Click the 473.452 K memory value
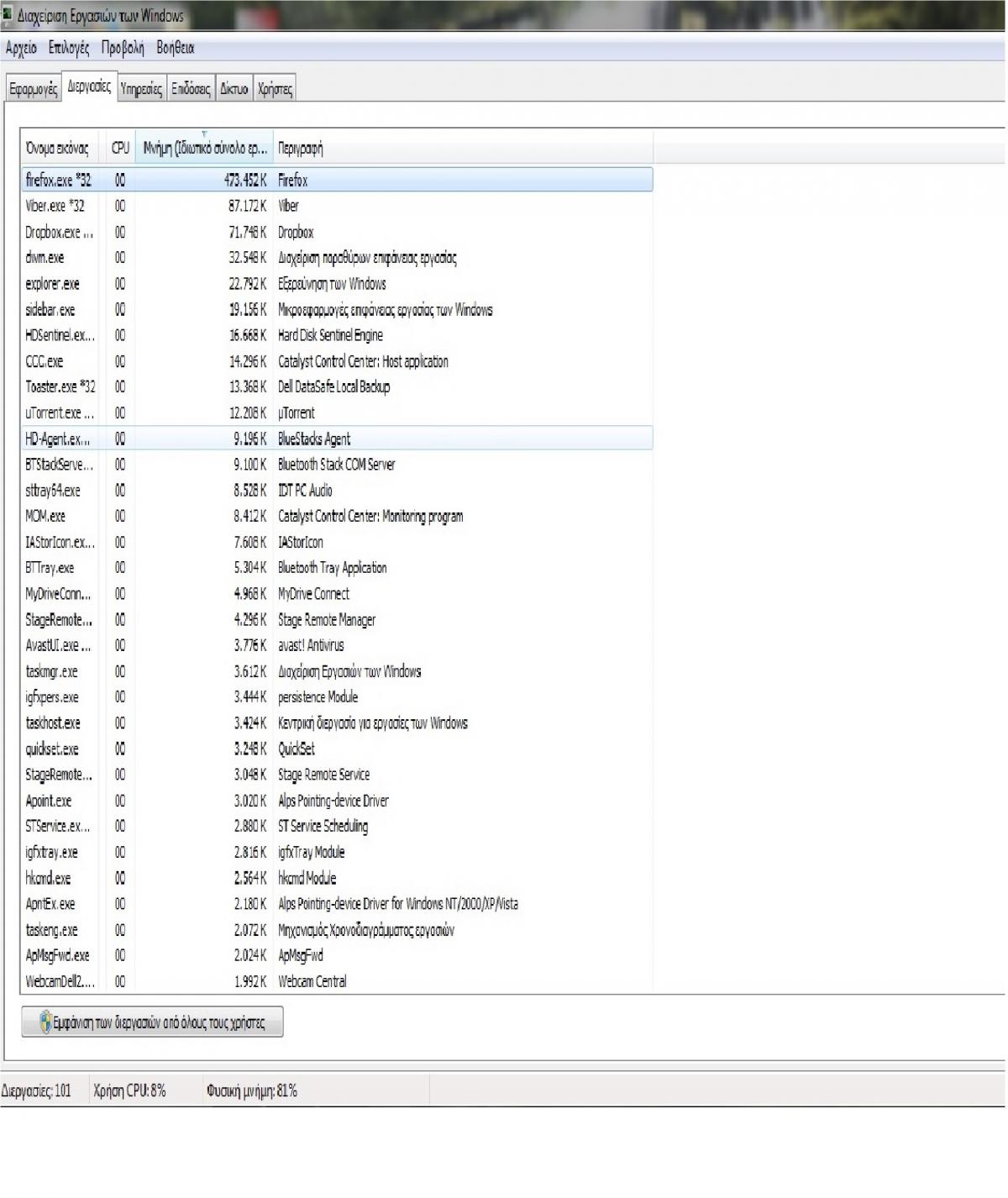Screen dimensions: 1008x1198 [245, 180]
